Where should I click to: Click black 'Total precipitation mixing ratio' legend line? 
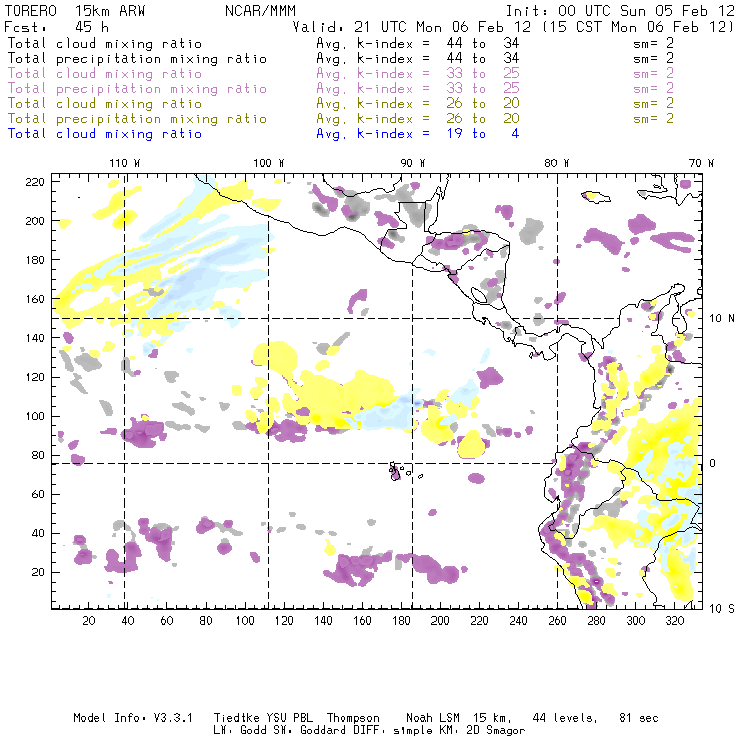coord(137,59)
